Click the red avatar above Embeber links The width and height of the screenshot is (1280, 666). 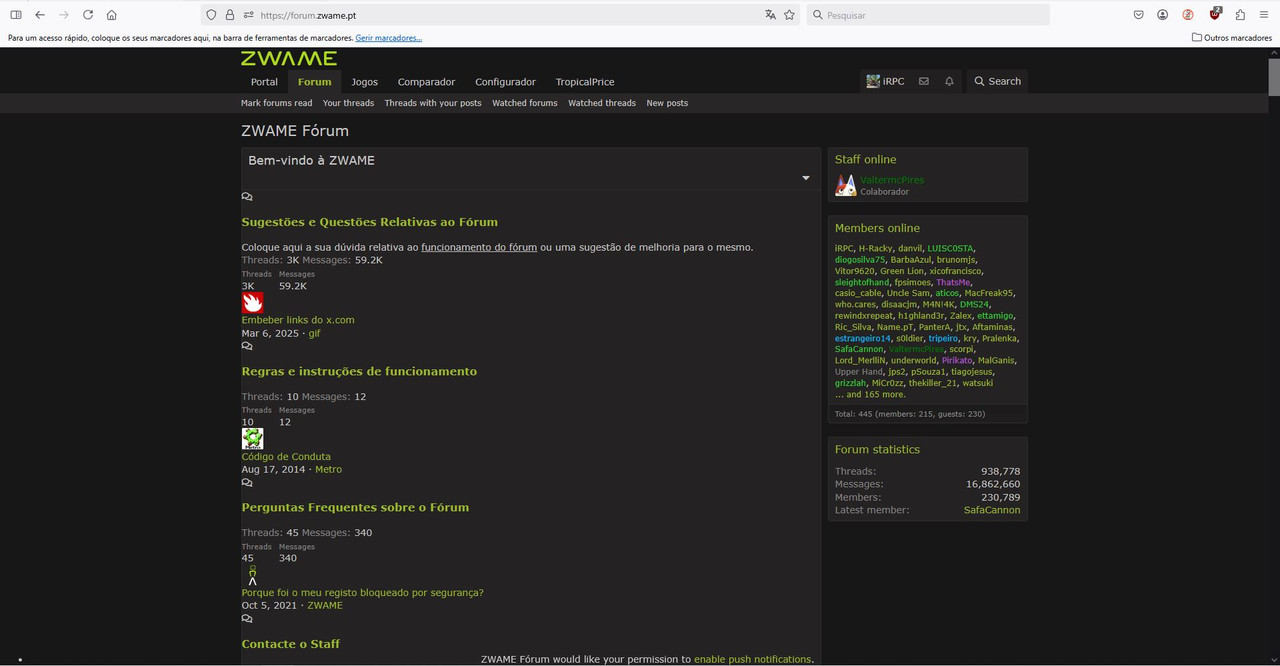(252, 302)
